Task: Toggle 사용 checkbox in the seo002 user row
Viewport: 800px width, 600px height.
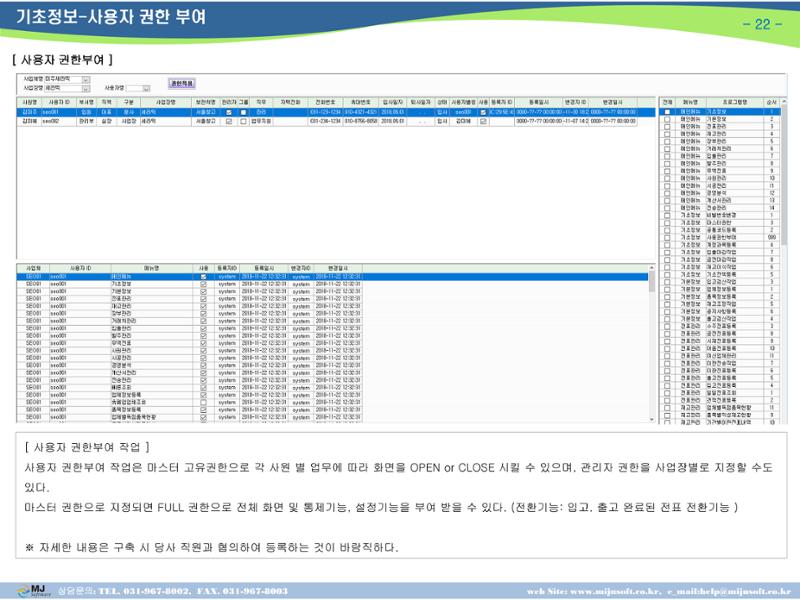Action: click(483, 121)
